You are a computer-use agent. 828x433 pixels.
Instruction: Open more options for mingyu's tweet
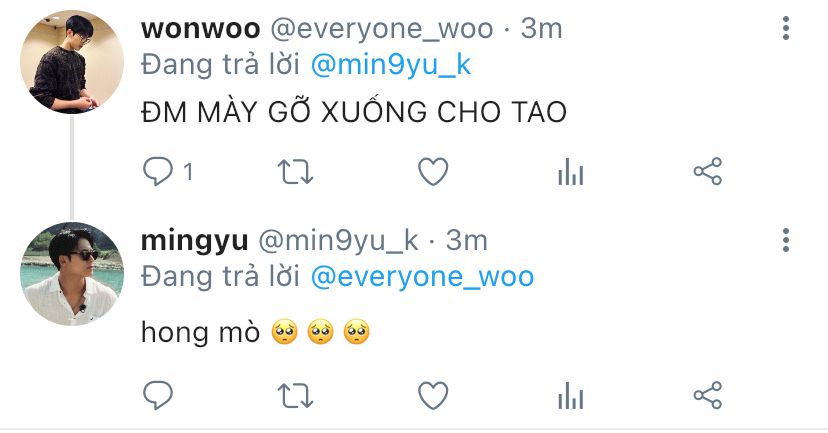(786, 240)
